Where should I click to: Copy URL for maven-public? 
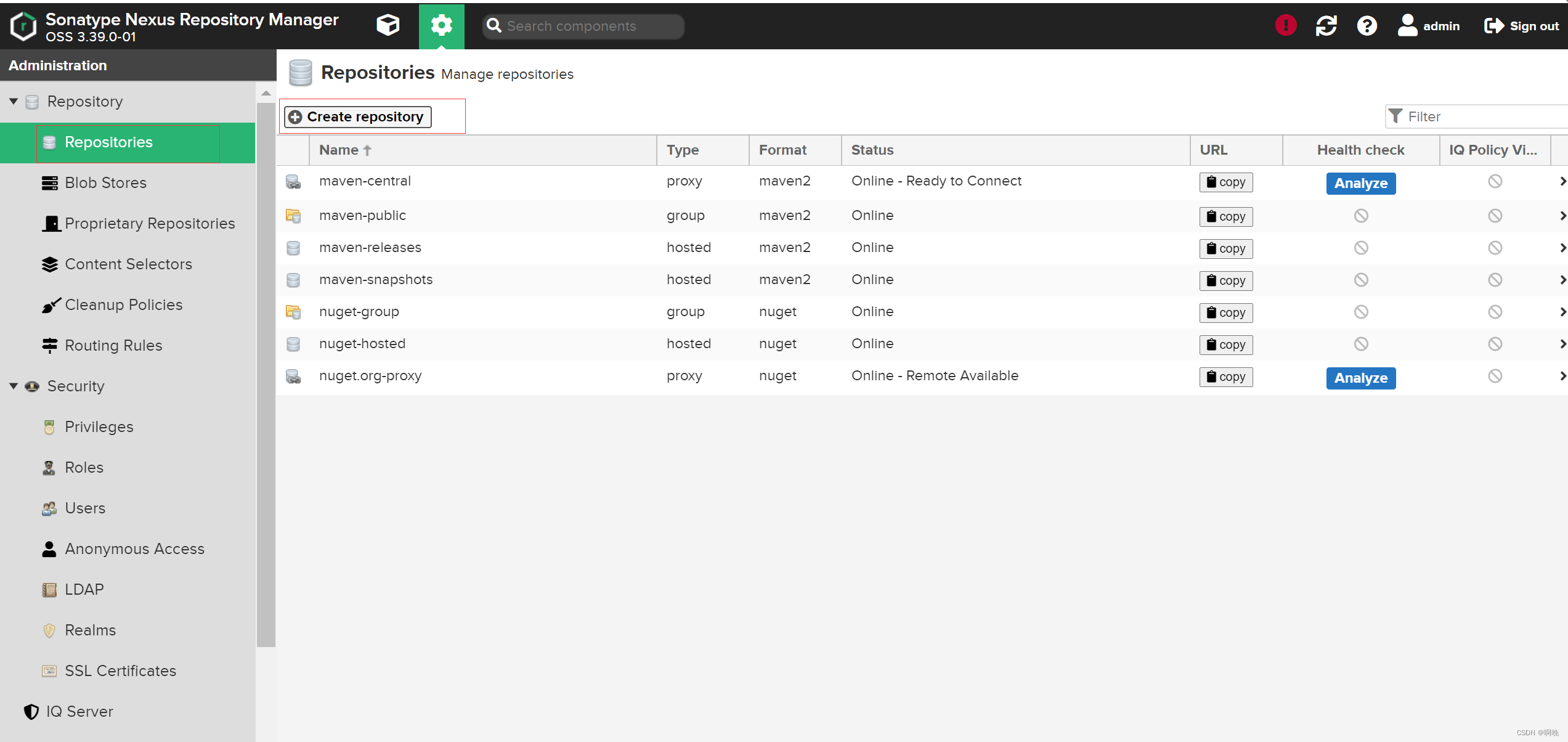1226,217
